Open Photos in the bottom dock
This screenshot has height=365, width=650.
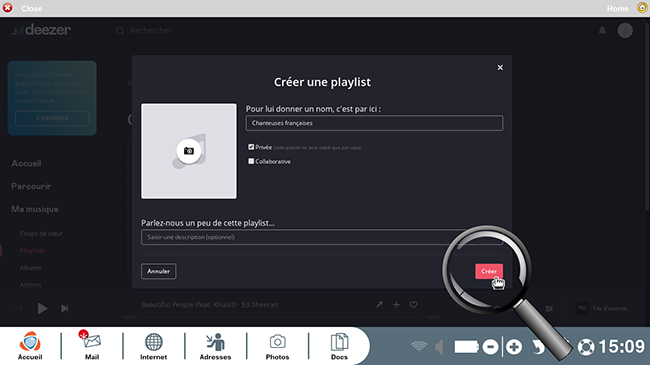pos(277,346)
